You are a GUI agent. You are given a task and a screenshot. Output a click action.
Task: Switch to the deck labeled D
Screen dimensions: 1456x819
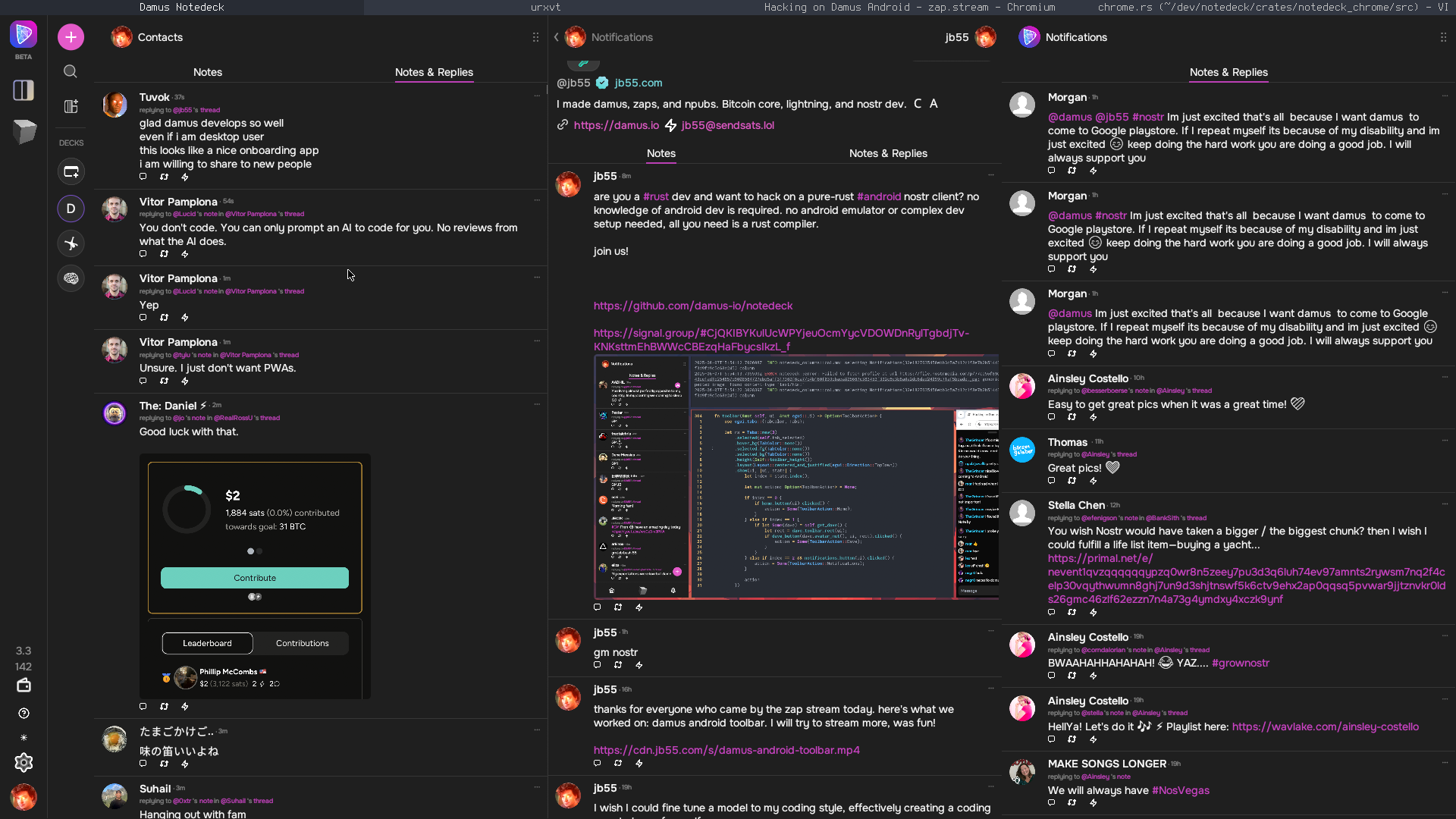pos(71,208)
